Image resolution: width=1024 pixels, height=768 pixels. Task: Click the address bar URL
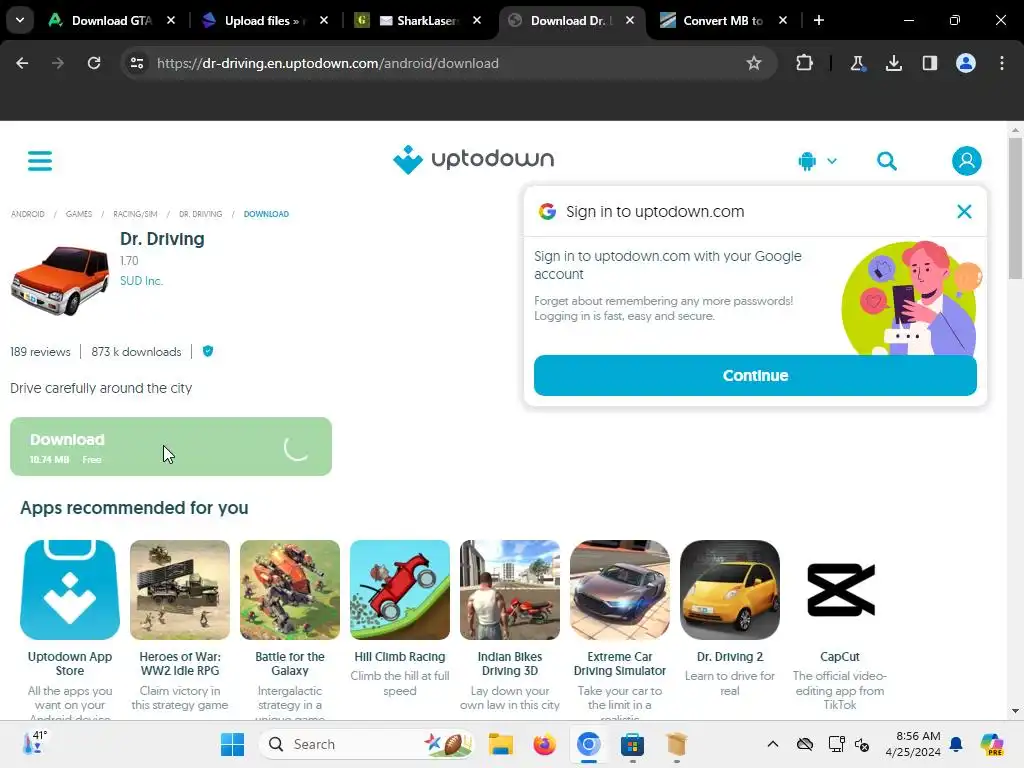328,63
